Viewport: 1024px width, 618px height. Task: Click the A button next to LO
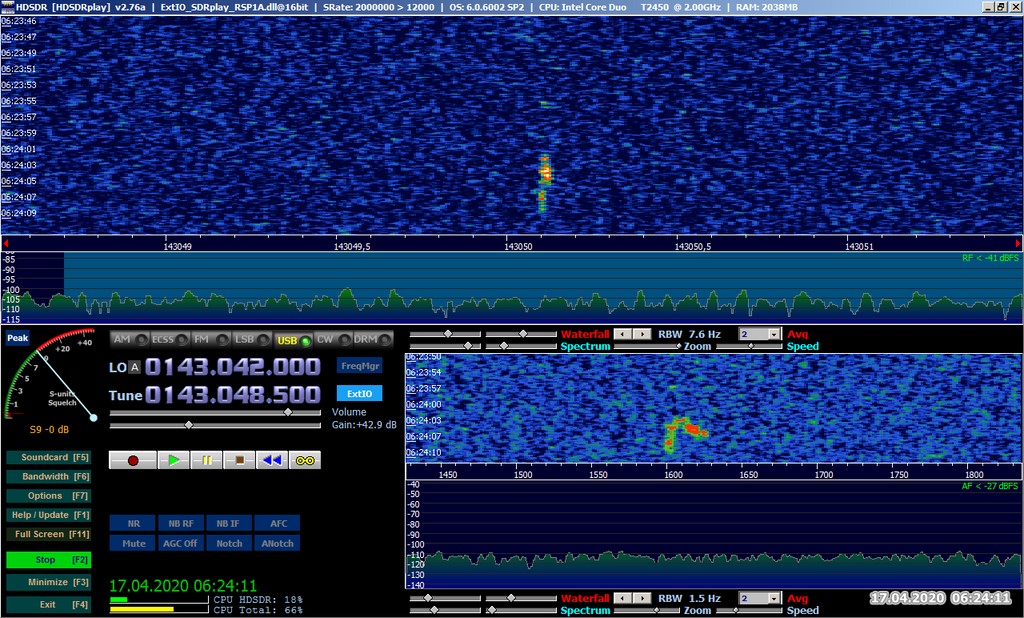pos(135,367)
